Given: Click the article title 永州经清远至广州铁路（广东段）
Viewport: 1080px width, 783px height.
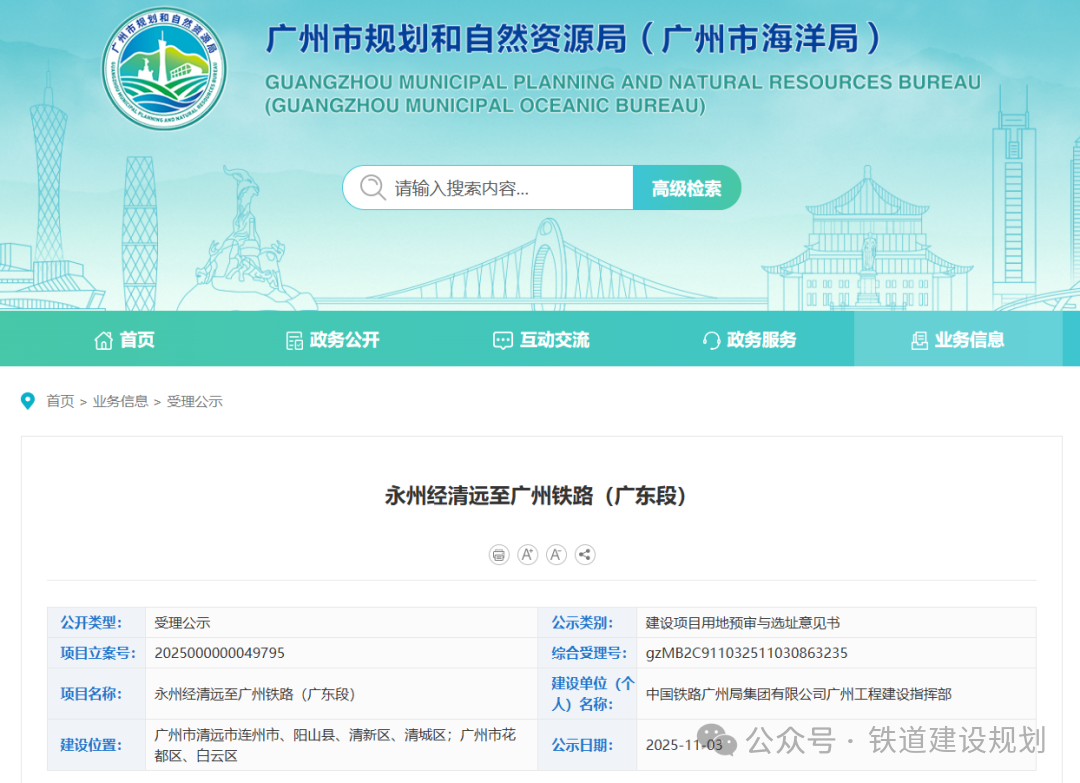Looking at the screenshot, I should tap(540, 495).
